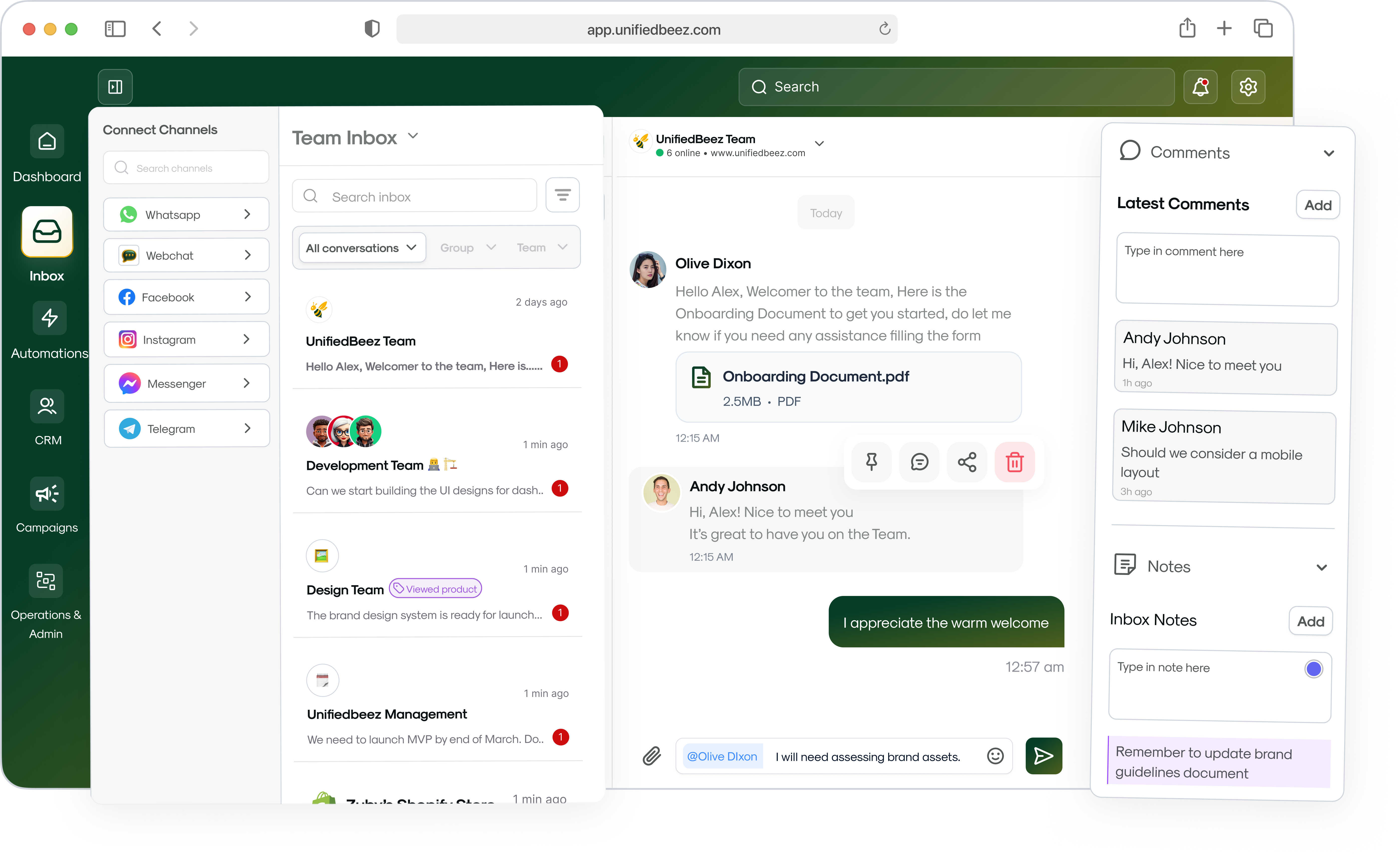Open Development Team conversation
This screenshot has height=856, width=1400.
(x=437, y=457)
